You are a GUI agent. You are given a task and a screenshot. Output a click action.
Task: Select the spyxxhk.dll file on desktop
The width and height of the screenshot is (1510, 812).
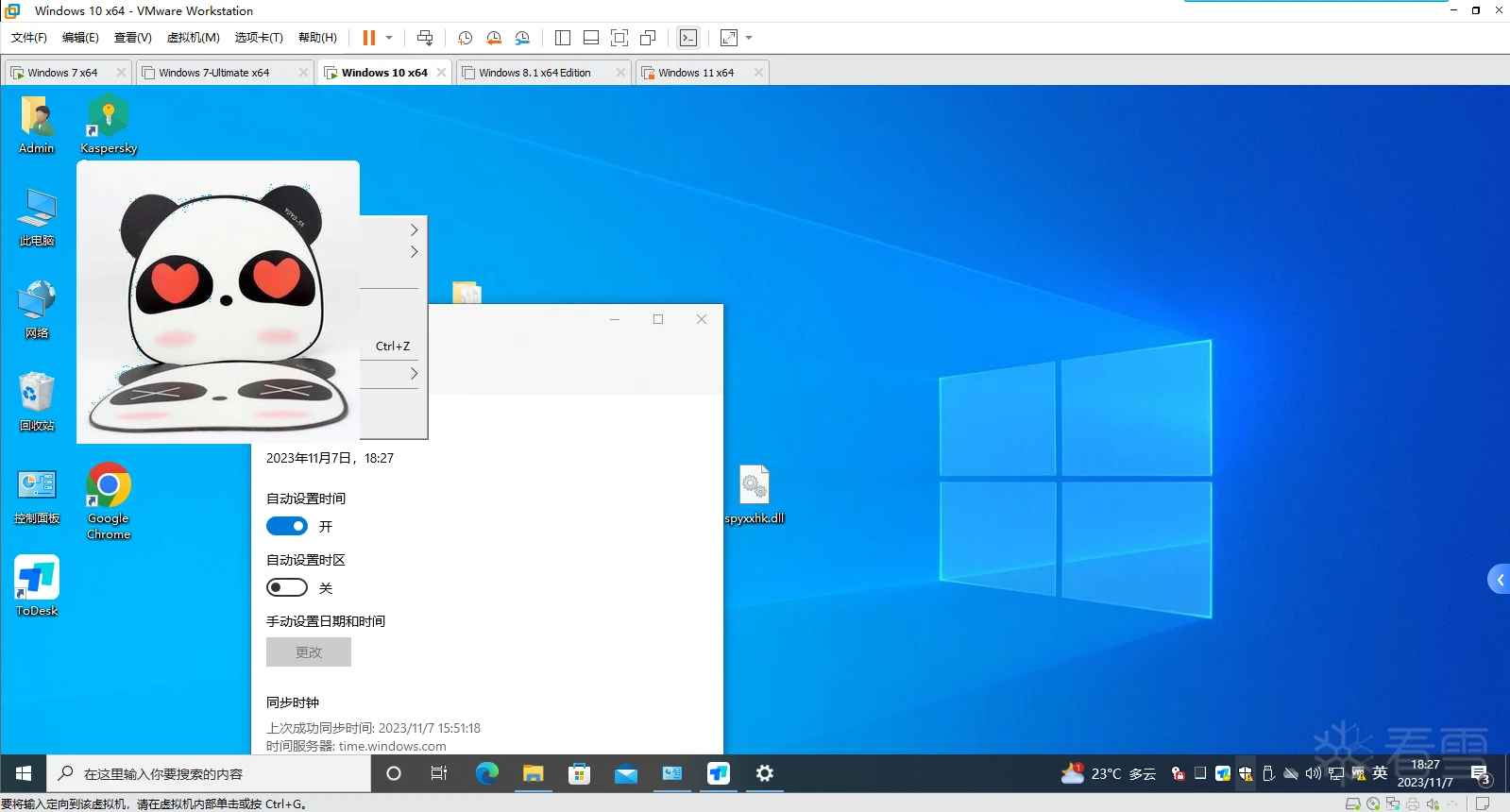click(x=755, y=495)
